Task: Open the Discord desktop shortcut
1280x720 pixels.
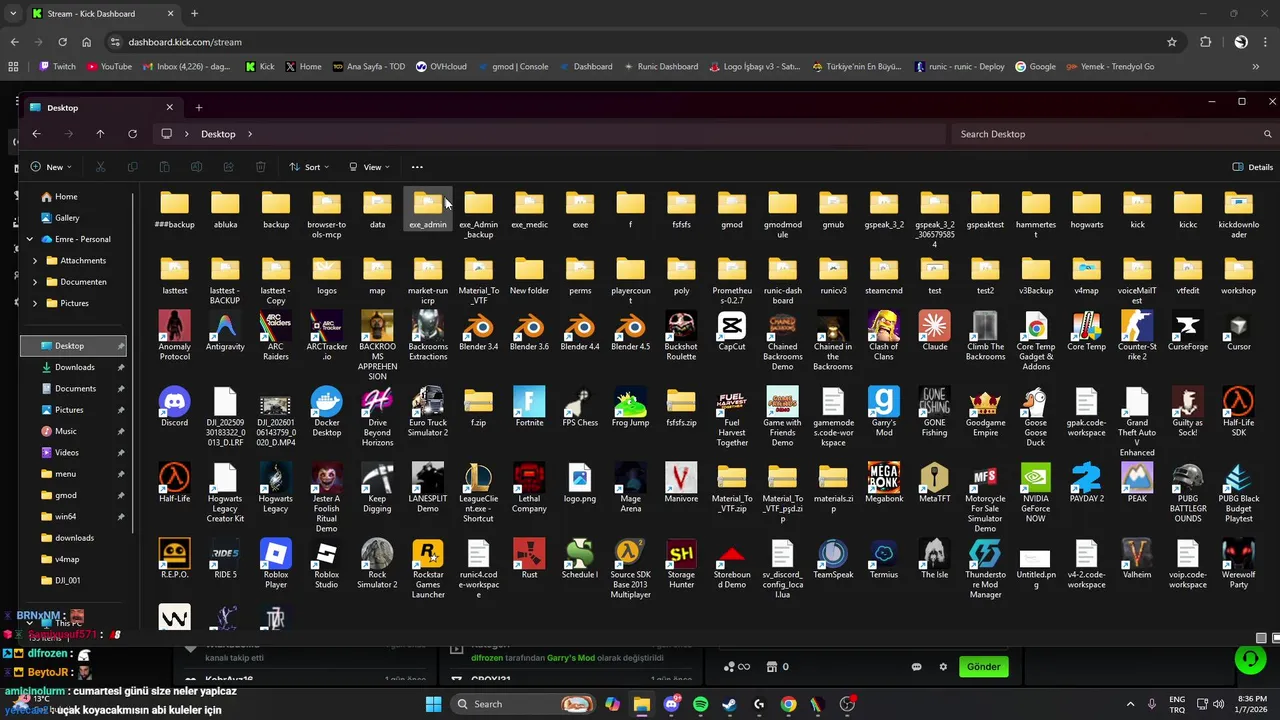Action: pos(174,408)
